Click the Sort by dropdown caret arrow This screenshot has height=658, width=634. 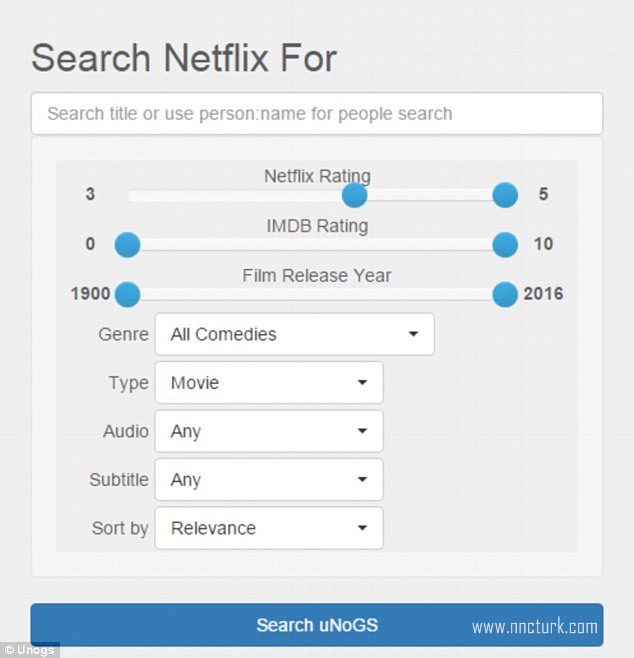[362, 528]
